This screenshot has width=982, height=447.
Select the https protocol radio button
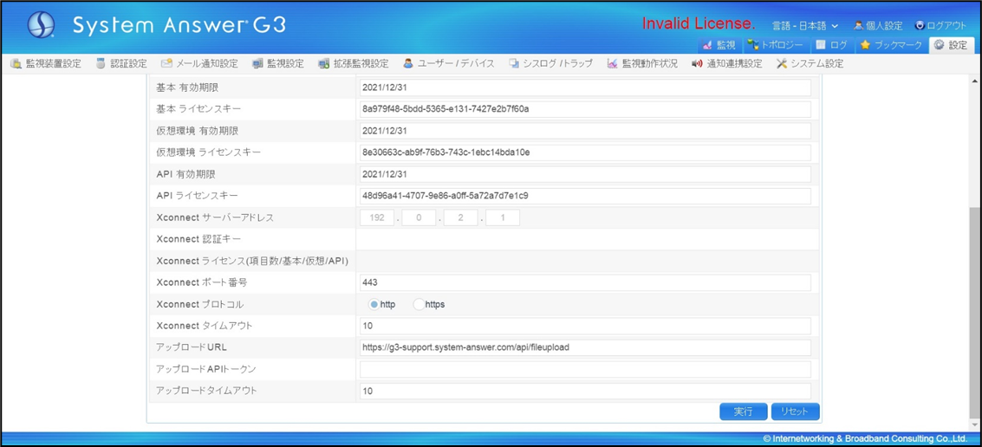click(419, 304)
